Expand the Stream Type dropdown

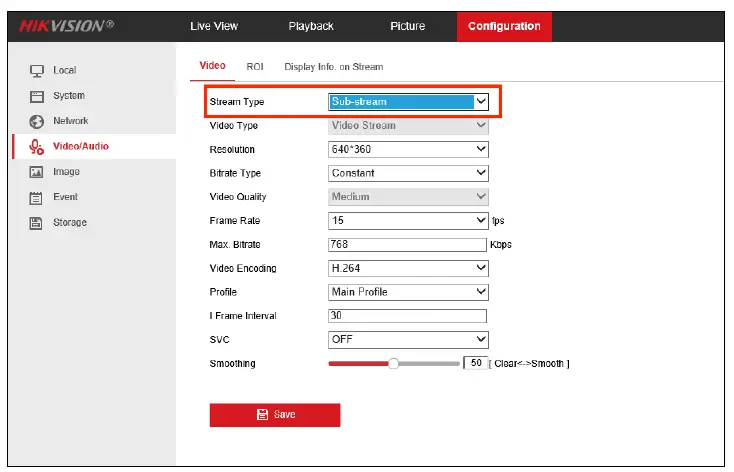pyautogui.click(x=408, y=102)
